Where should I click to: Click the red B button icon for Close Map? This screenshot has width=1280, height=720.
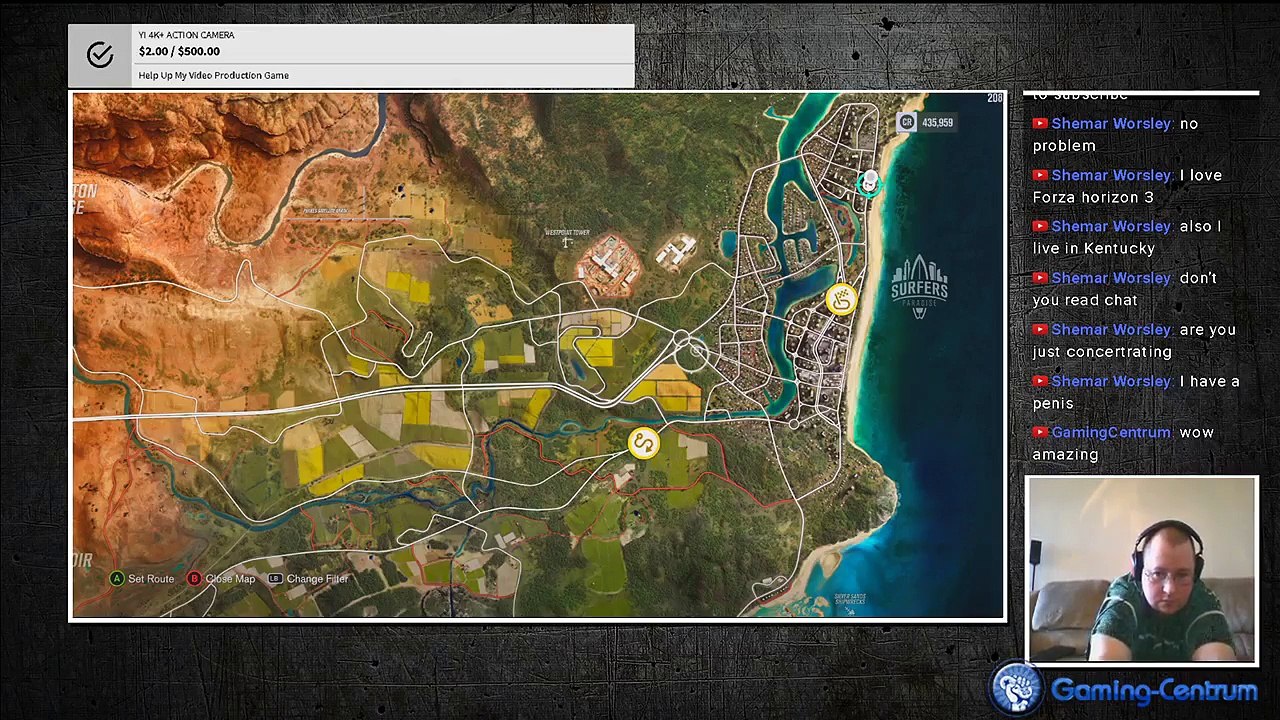pyautogui.click(x=195, y=578)
